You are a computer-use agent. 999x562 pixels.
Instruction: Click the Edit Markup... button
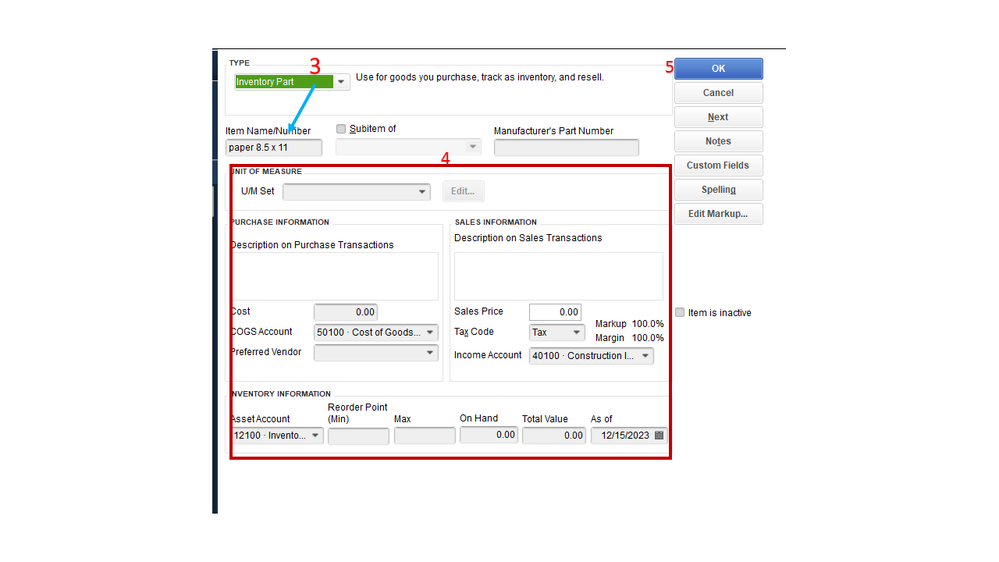coord(718,213)
